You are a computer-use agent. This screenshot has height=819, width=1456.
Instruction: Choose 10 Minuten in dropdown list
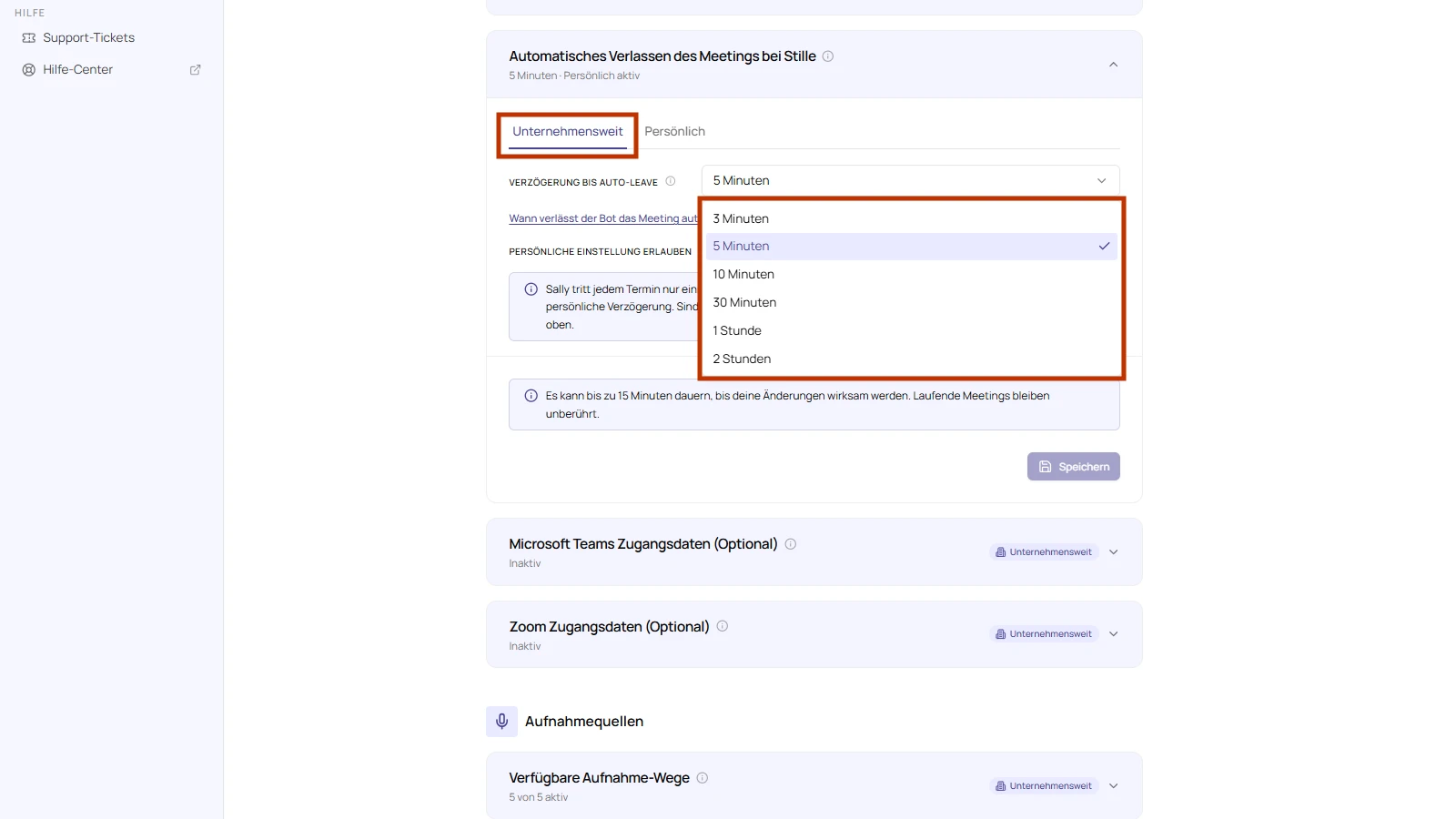[x=911, y=275]
